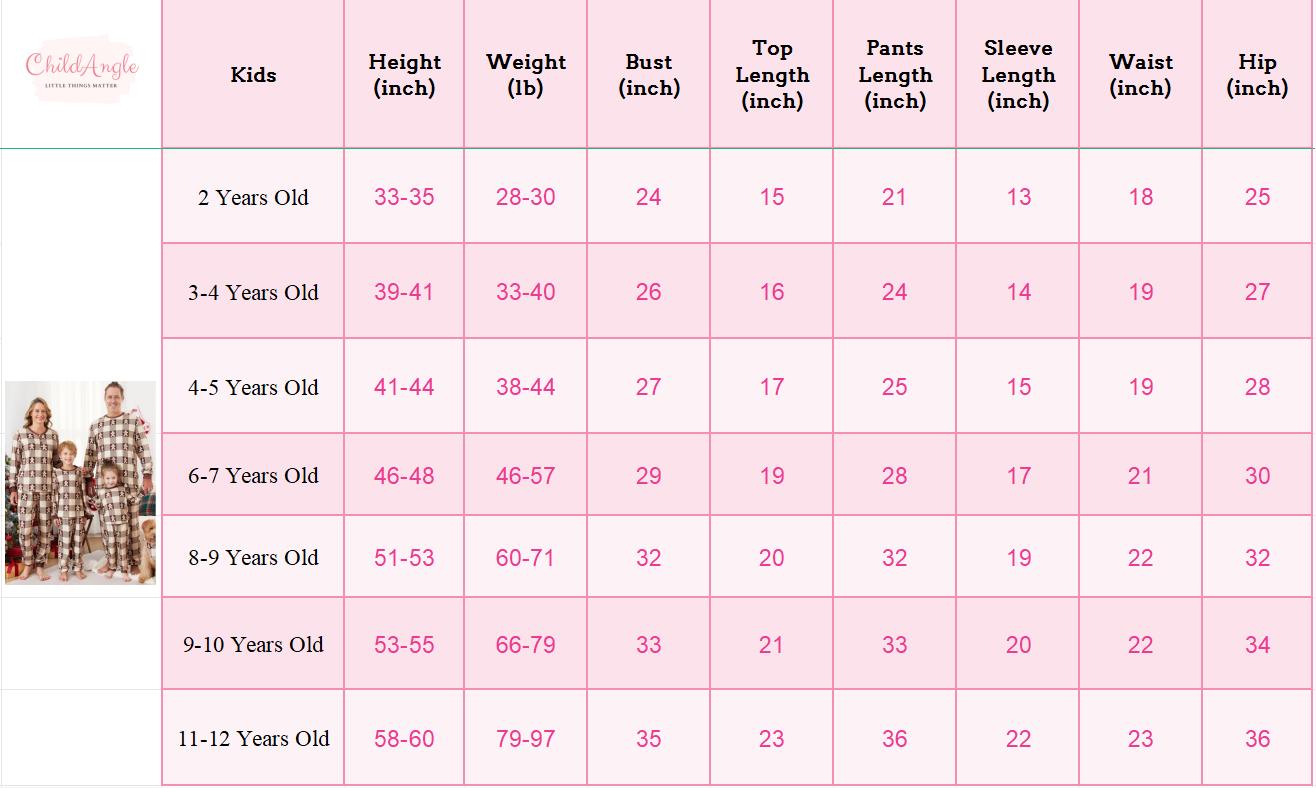
Task: Click the 6-7 Years Old row label
Action: tap(253, 475)
